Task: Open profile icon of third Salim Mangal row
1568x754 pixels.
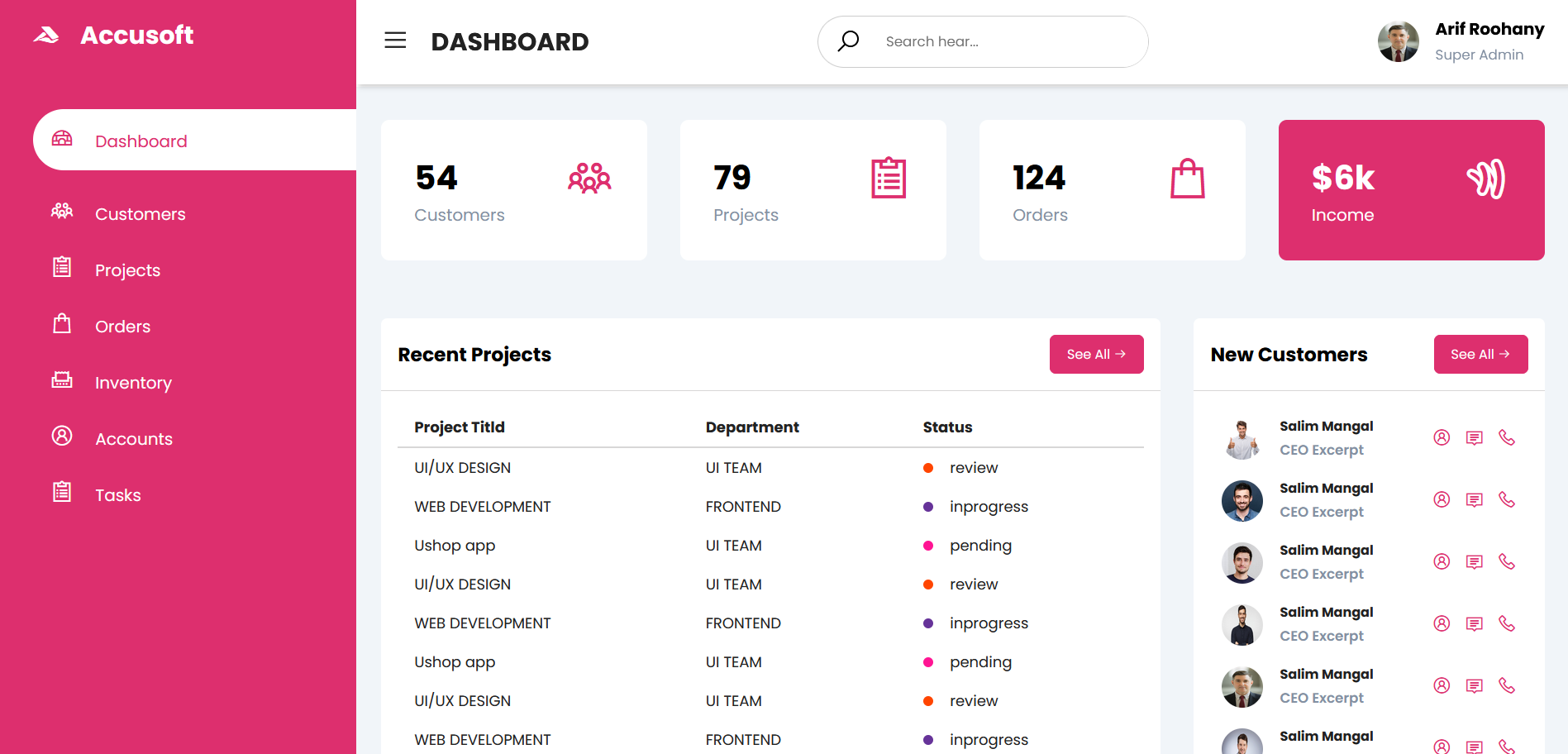Action: click(x=1442, y=561)
